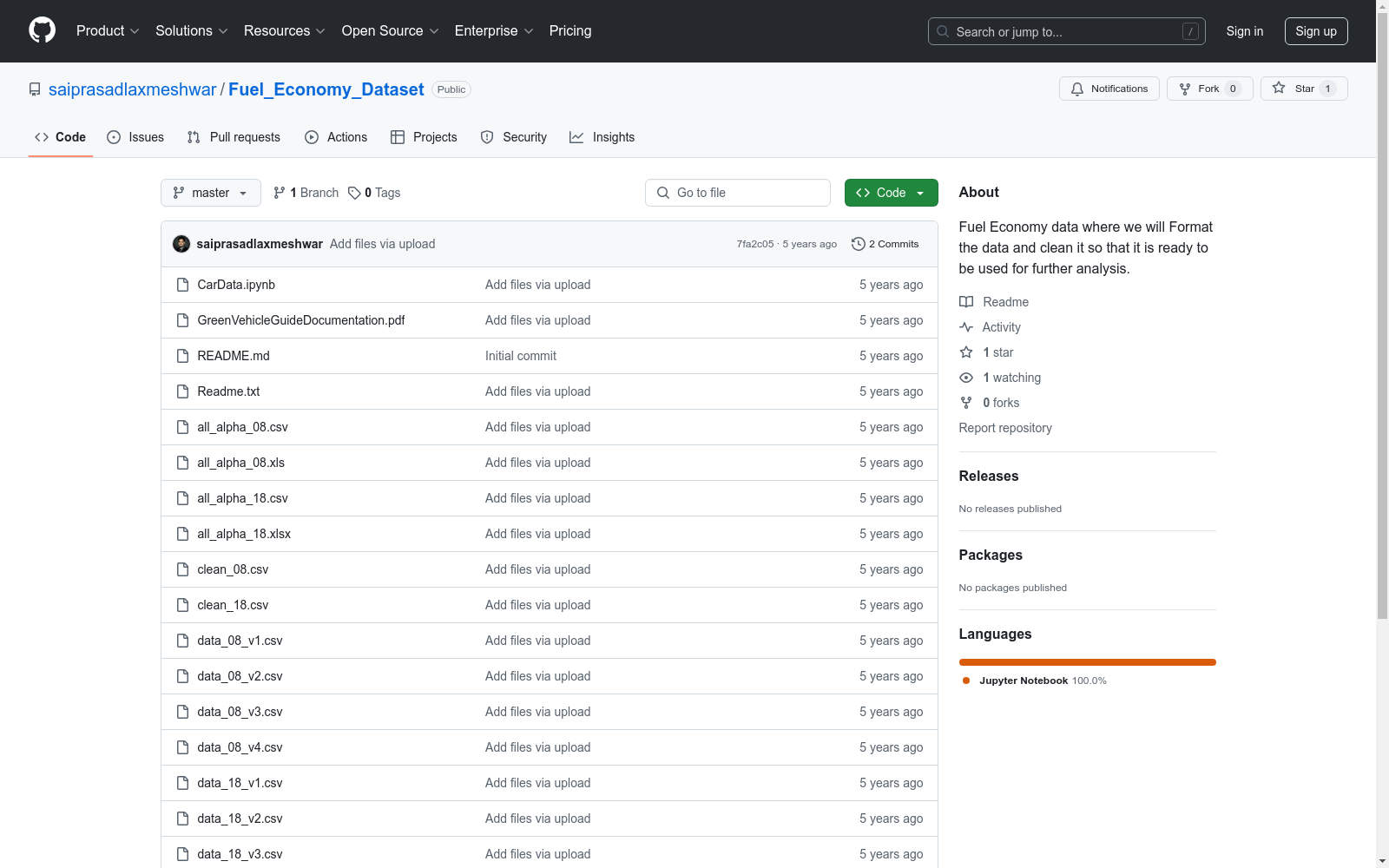Open the Pricing page
1389x868 pixels.
coord(570,30)
